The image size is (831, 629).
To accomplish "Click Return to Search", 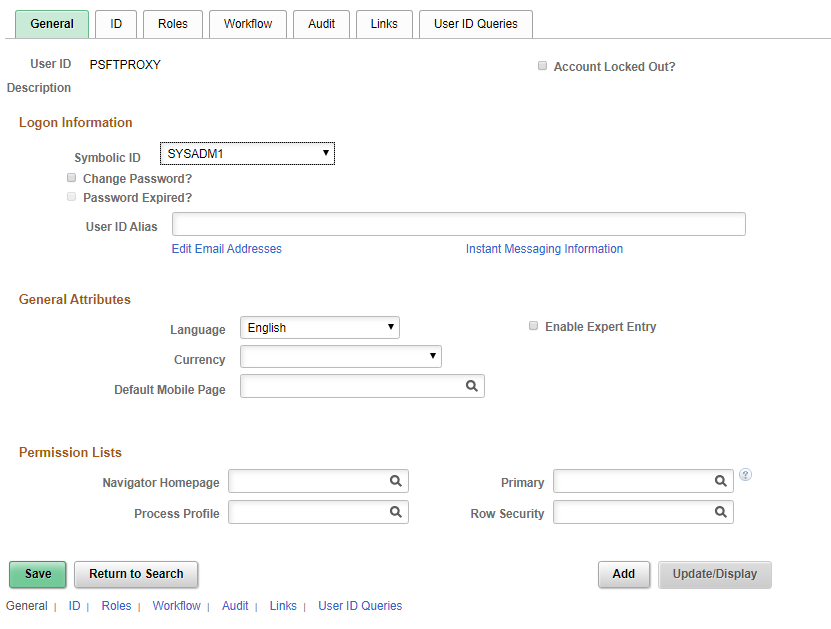I will (135, 574).
